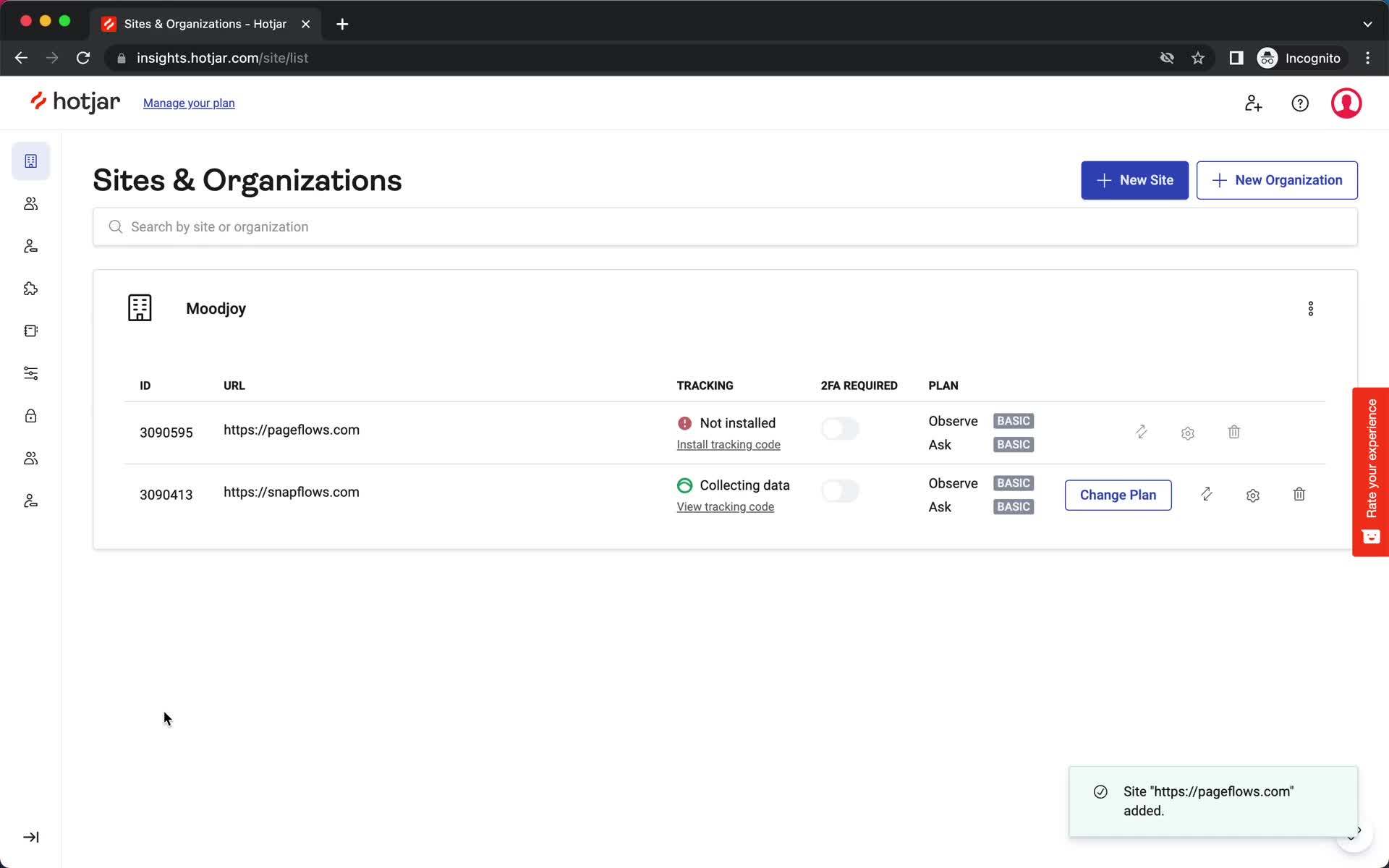Expand collapse sidebar navigation arrow
Viewport: 1389px width, 868px height.
(31, 837)
